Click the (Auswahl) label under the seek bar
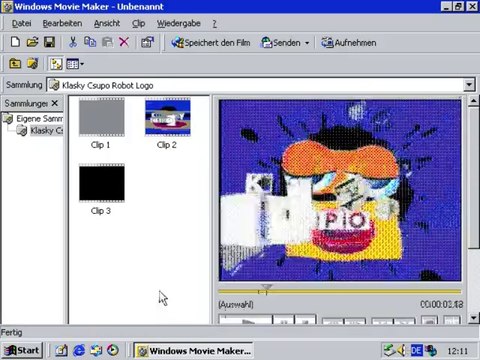Image resolution: width=480 pixels, height=360 pixels. point(236,304)
